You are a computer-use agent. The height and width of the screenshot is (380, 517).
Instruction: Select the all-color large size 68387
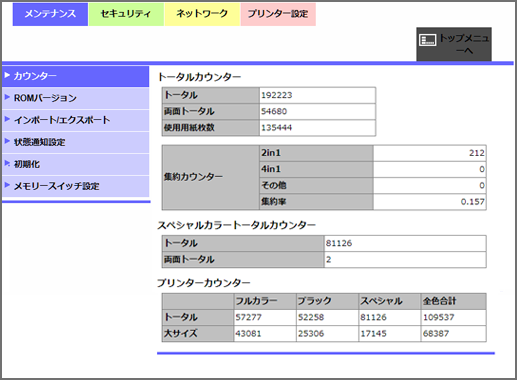436,334
